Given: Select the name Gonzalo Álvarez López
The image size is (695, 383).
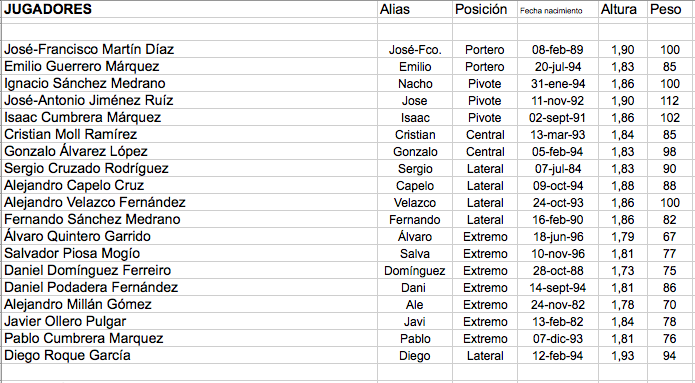Looking at the screenshot, I should (x=76, y=151).
